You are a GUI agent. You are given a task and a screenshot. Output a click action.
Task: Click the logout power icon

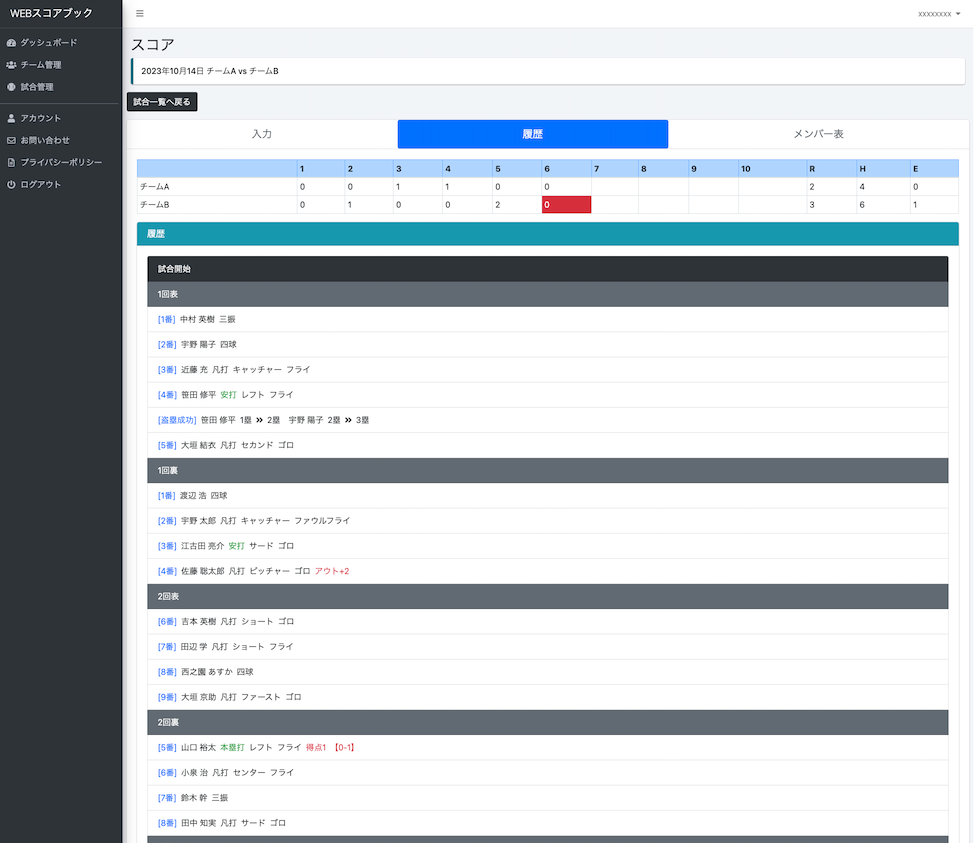click(x=11, y=185)
